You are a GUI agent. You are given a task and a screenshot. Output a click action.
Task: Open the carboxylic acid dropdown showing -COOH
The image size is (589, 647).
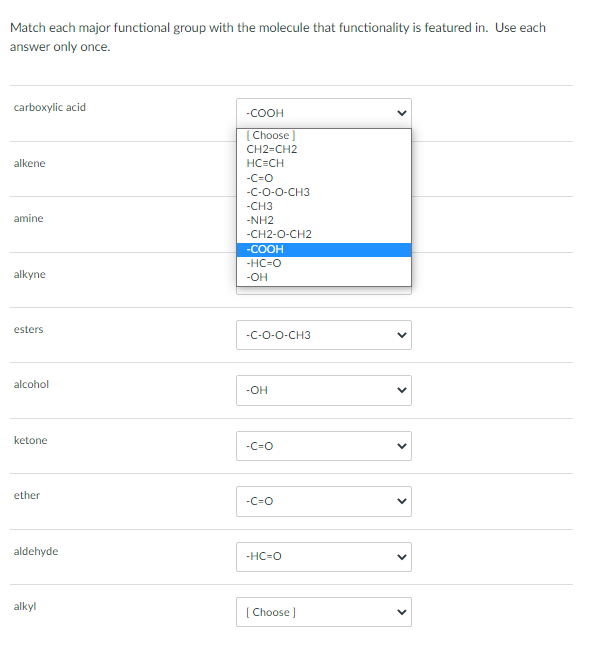click(324, 113)
